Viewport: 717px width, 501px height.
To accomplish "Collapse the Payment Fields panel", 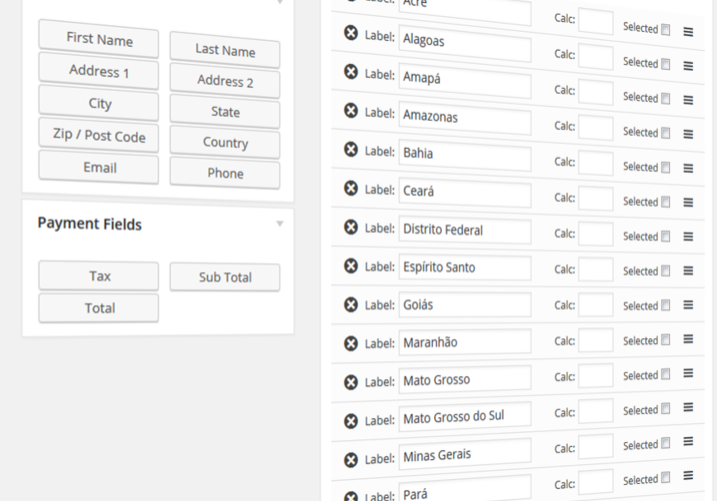I will pyautogui.click(x=280, y=224).
